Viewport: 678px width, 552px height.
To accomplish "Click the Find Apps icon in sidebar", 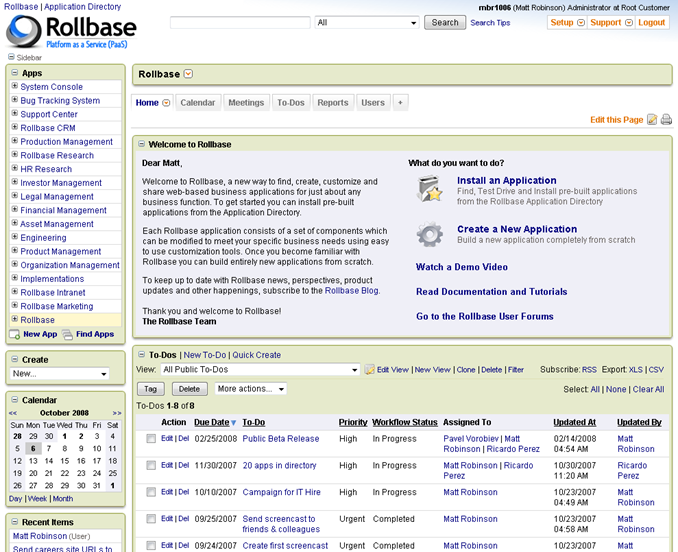I will click(x=67, y=335).
